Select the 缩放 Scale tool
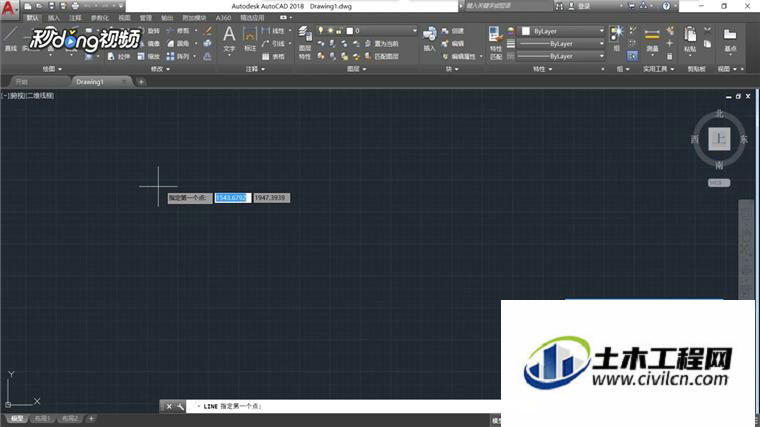Screen dimensions: 760x427 point(149,56)
